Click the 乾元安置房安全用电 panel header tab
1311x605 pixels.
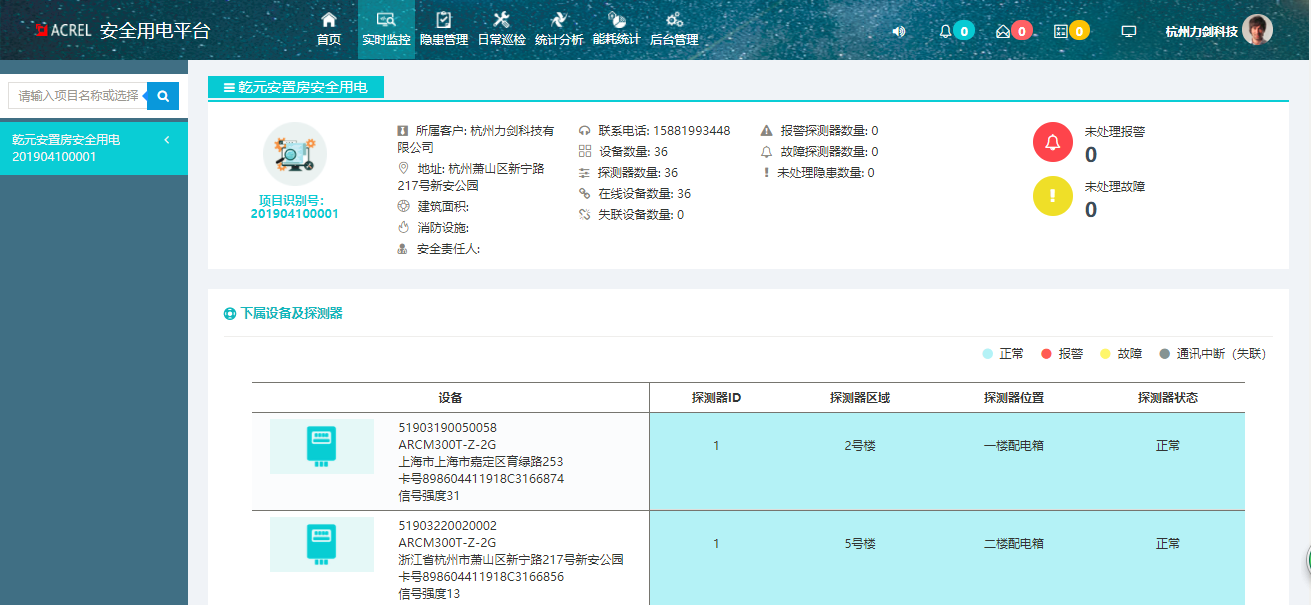pos(296,88)
